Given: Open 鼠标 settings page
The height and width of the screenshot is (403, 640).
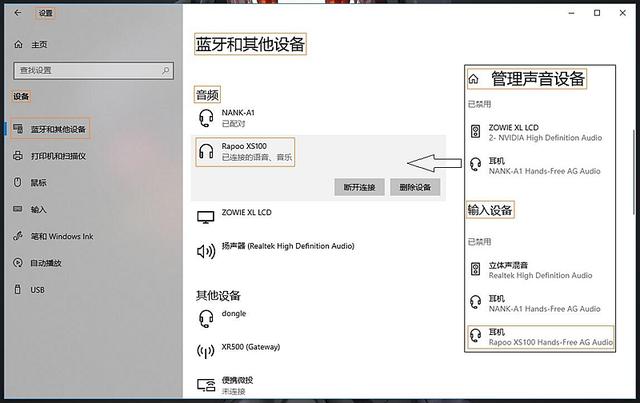Looking at the screenshot, I should [x=38, y=183].
